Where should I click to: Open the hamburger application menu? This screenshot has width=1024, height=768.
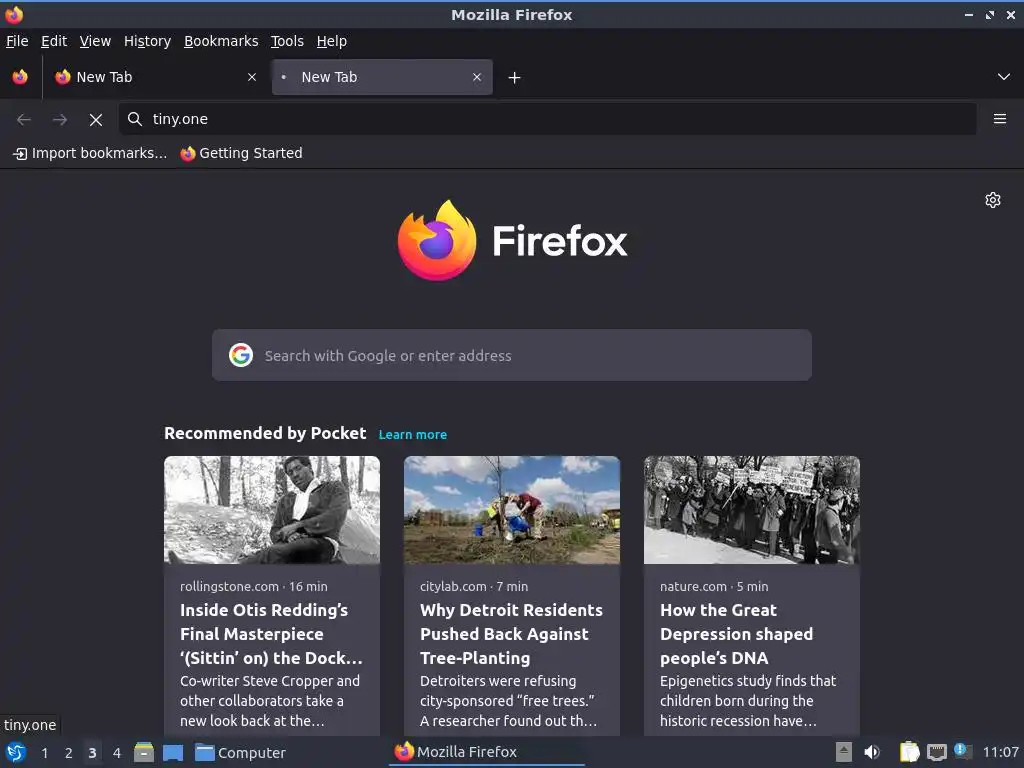(x=1000, y=119)
